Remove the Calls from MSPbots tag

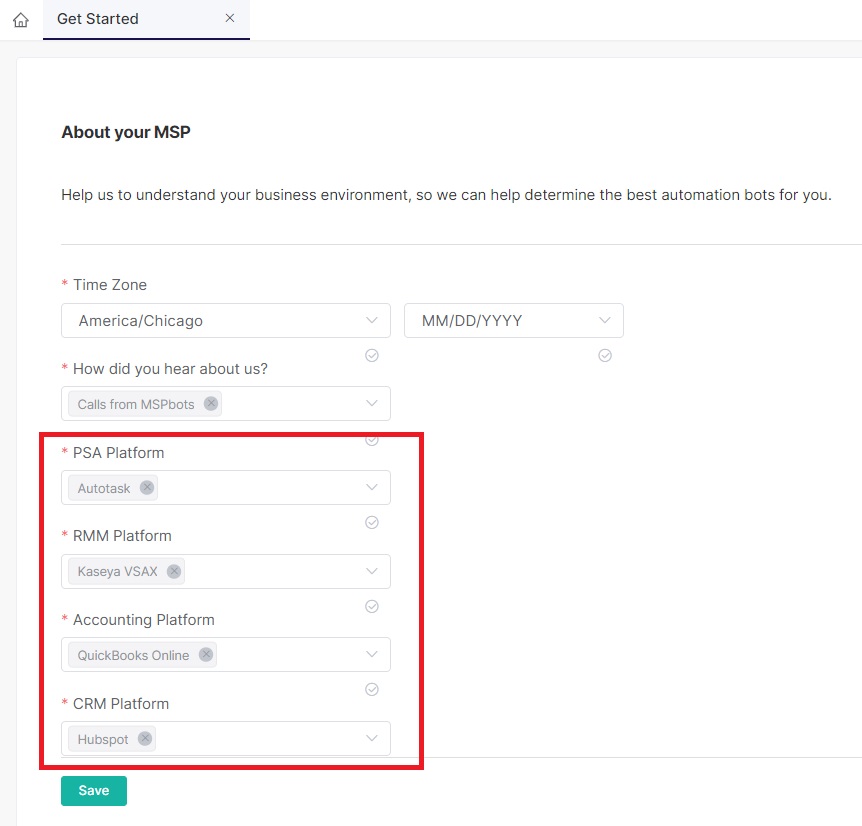point(210,404)
